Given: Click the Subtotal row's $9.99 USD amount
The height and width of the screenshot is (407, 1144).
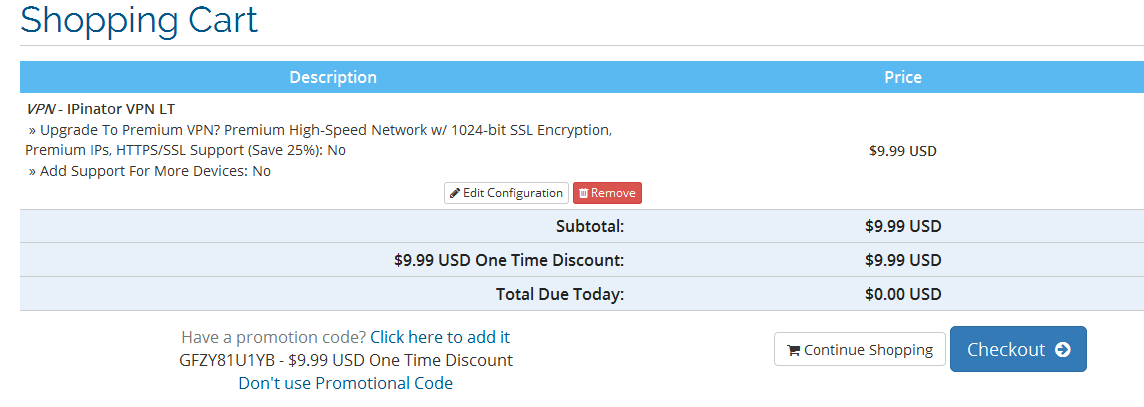Looking at the screenshot, I should pyautogui.click(x=903, y=226).
